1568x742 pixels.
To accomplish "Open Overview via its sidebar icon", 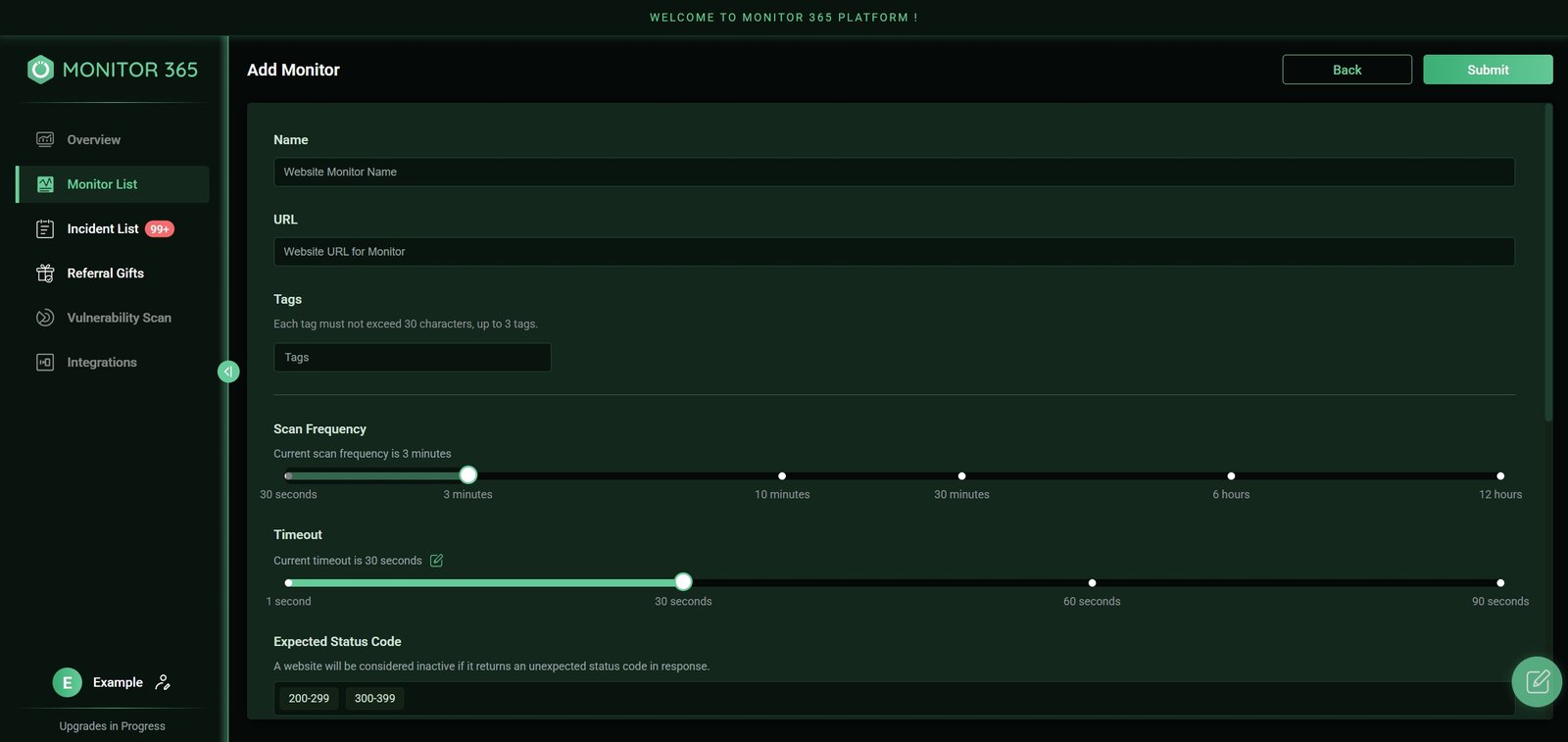I will (x=45, y=139).
